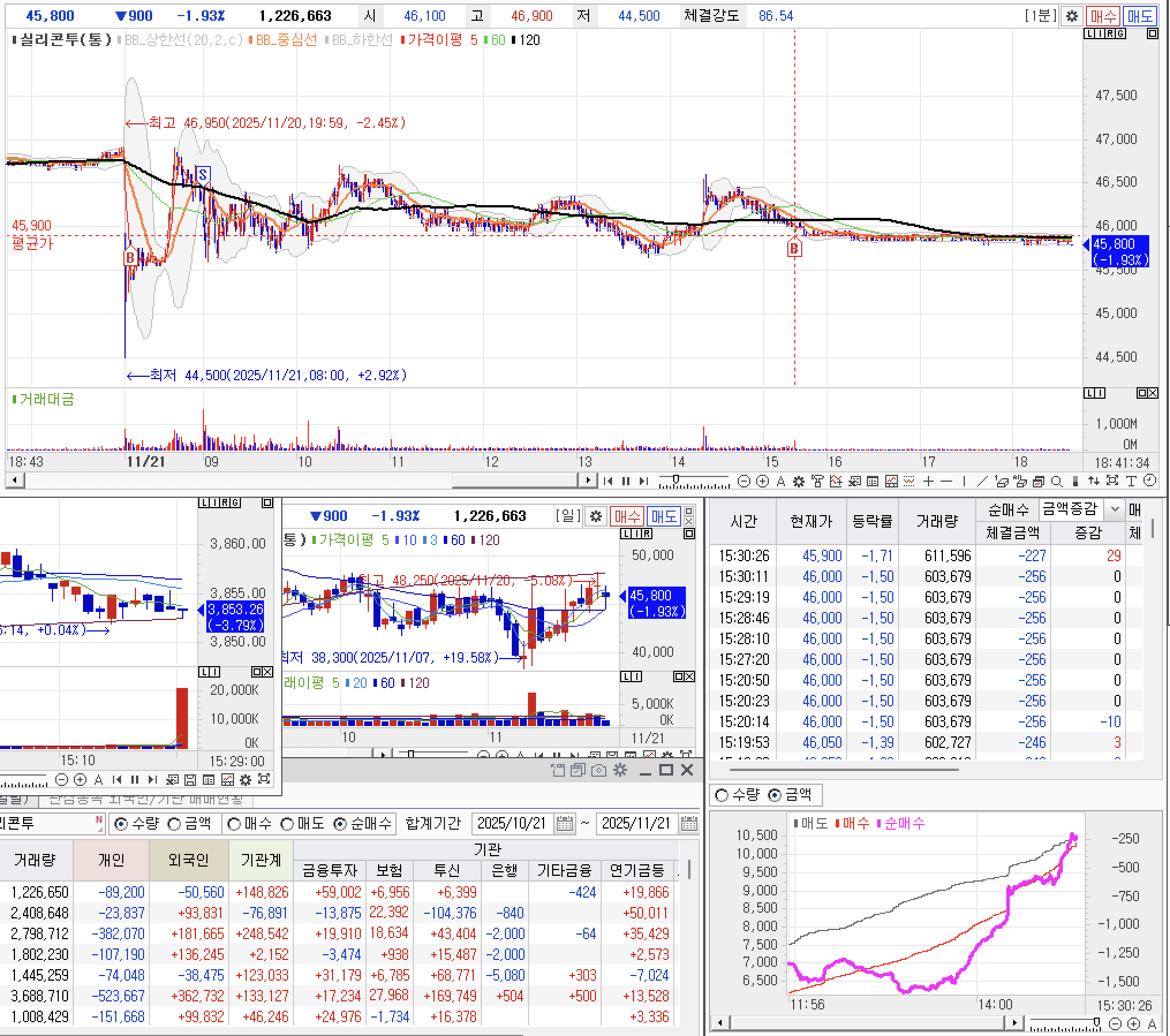Select the crosshair plus drawing tool
This screenshot has width=1170, height=1036.
[928, 481]
